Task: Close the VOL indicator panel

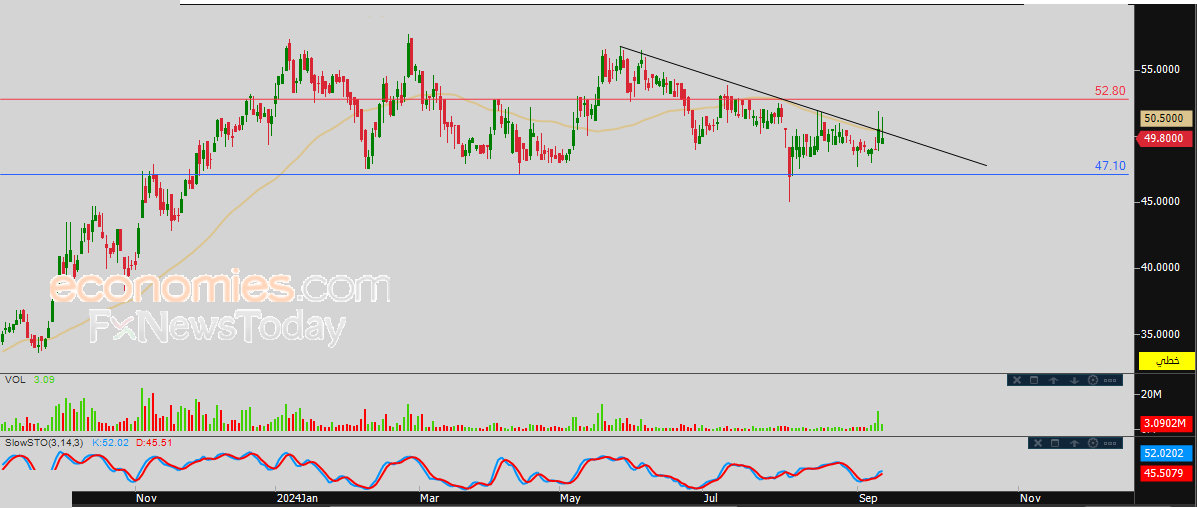Action: pyautogui.click(x=1017, y=380)
